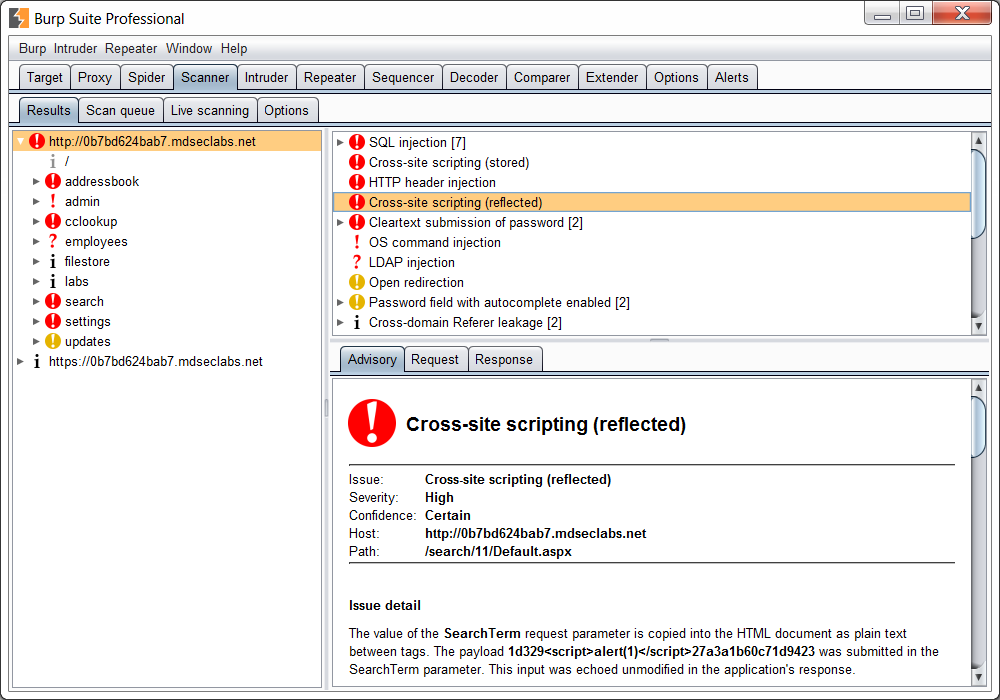Click the question-mark icon next to LDAP injection
Viewport: 1000px width, 700px height.
click(357, 262)
